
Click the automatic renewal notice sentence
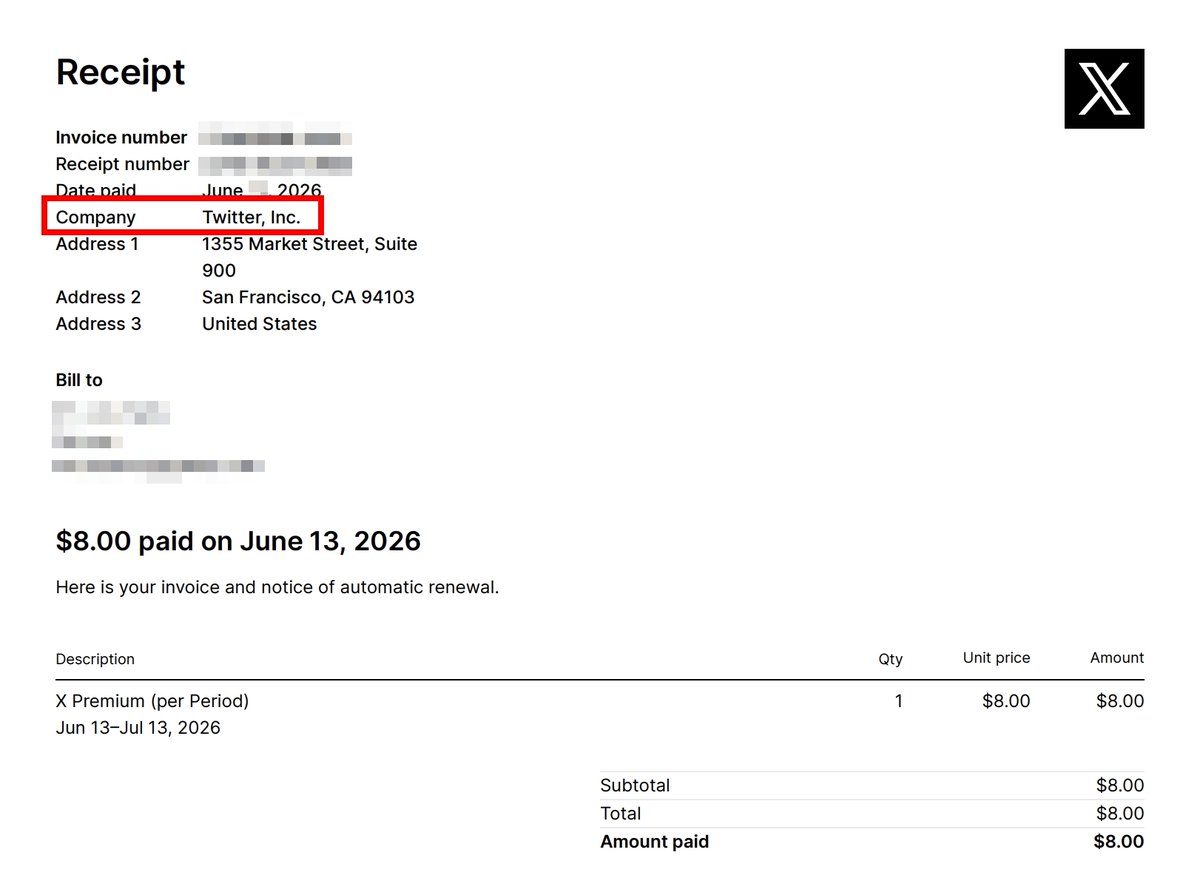pos(277,587)
